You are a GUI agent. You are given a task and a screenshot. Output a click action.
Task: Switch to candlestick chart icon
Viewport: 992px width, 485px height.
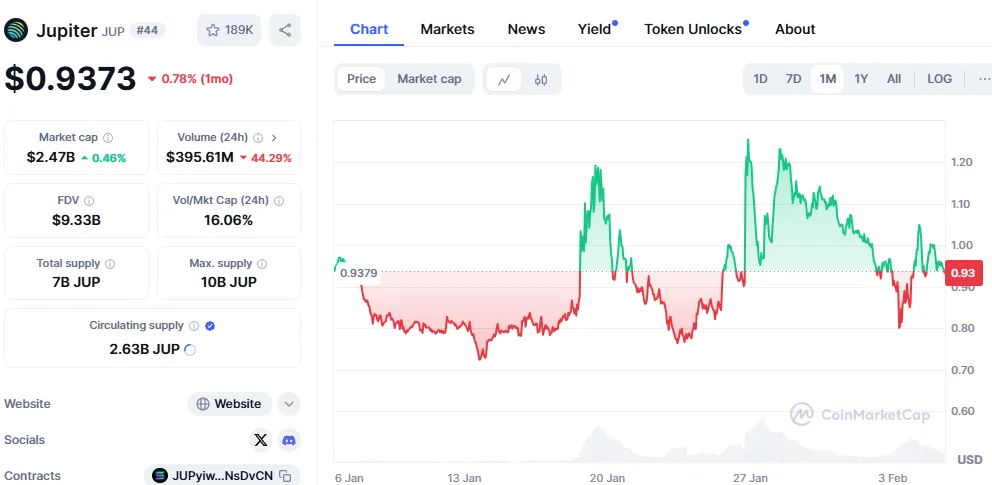click(541, 79)
